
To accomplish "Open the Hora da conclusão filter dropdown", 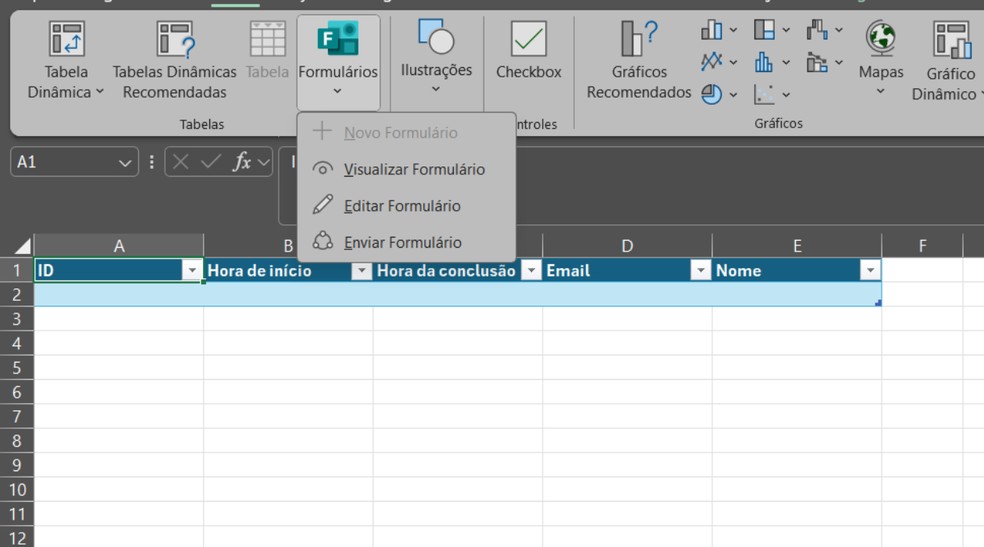I will [531, 270].
